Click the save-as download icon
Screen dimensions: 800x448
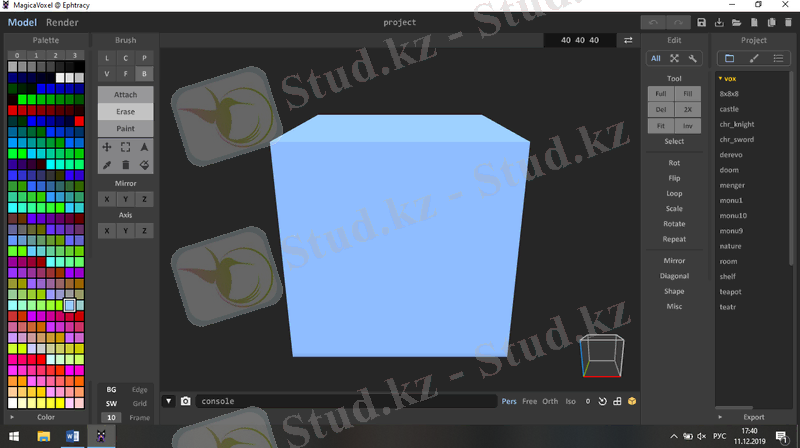[x=719, y=22]
